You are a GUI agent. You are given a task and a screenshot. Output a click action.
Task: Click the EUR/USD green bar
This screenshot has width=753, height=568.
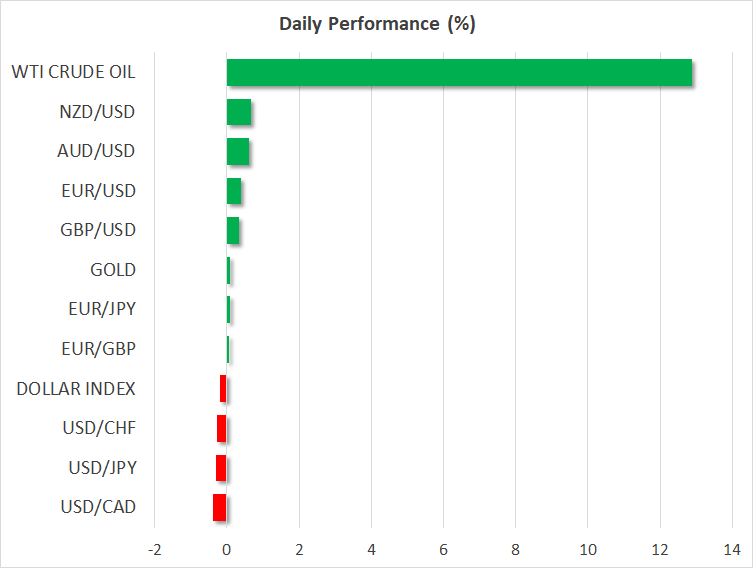tap(234, 191)
